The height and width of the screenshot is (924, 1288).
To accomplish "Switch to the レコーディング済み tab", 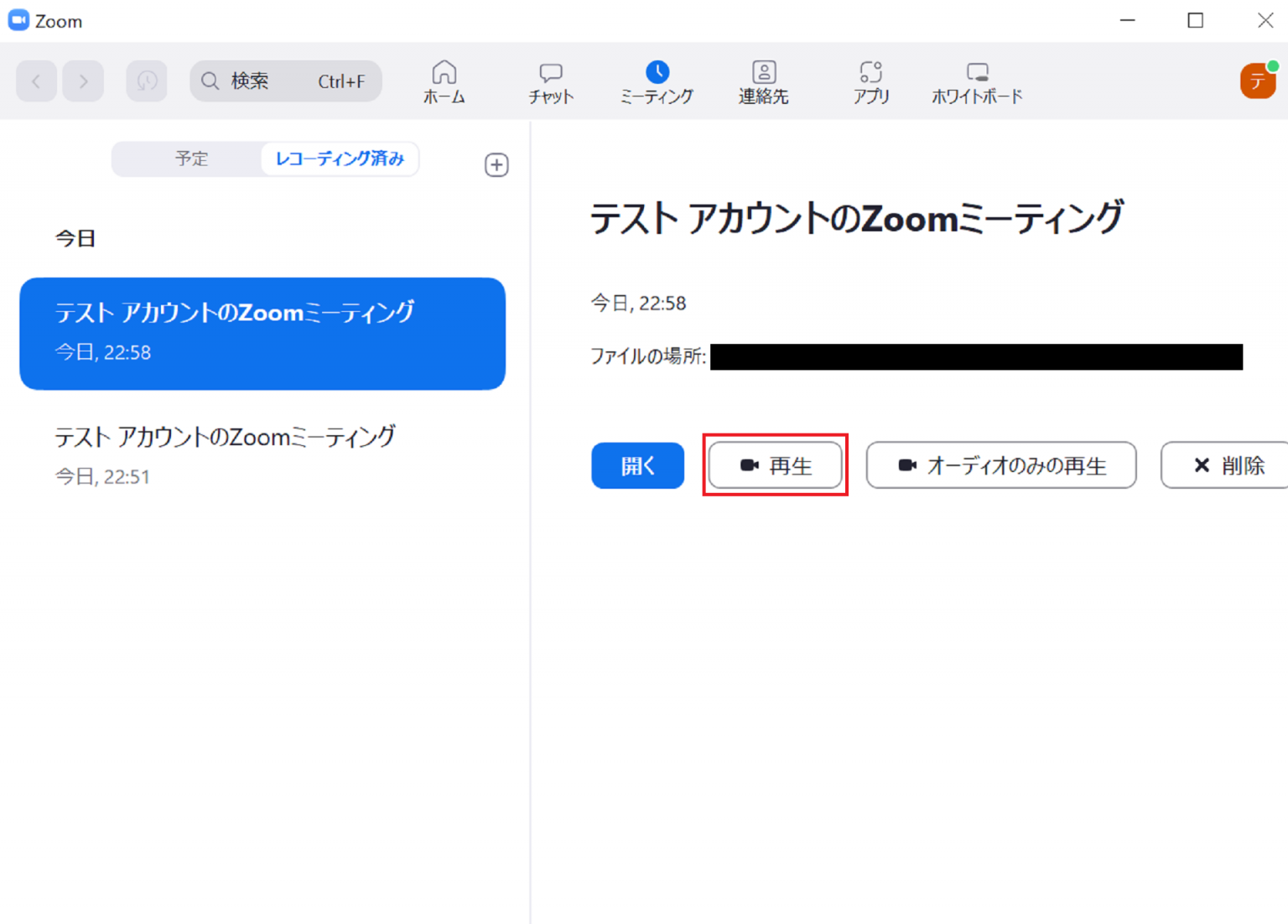I will 339,158.
